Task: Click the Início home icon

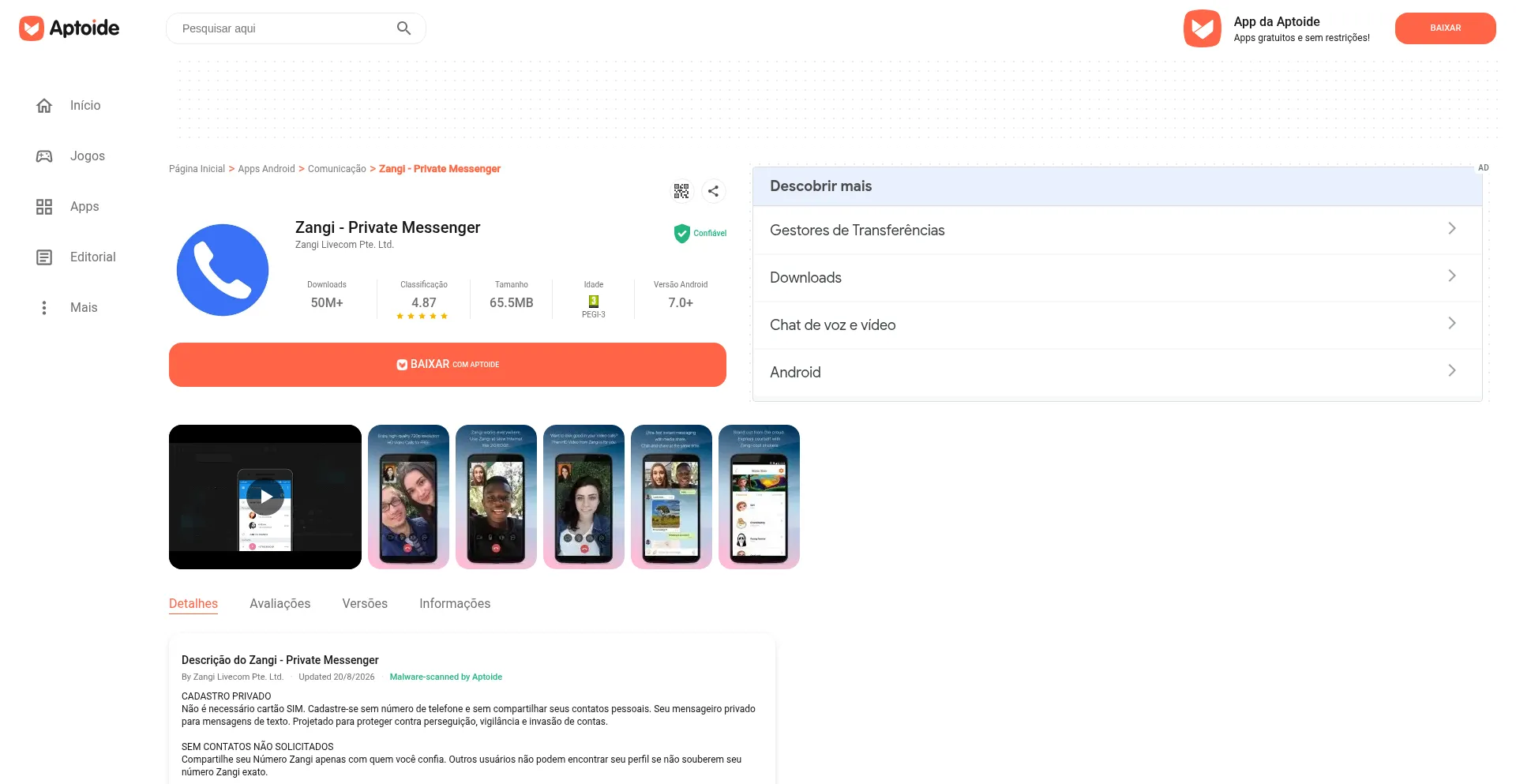Action: click(44, 106)
